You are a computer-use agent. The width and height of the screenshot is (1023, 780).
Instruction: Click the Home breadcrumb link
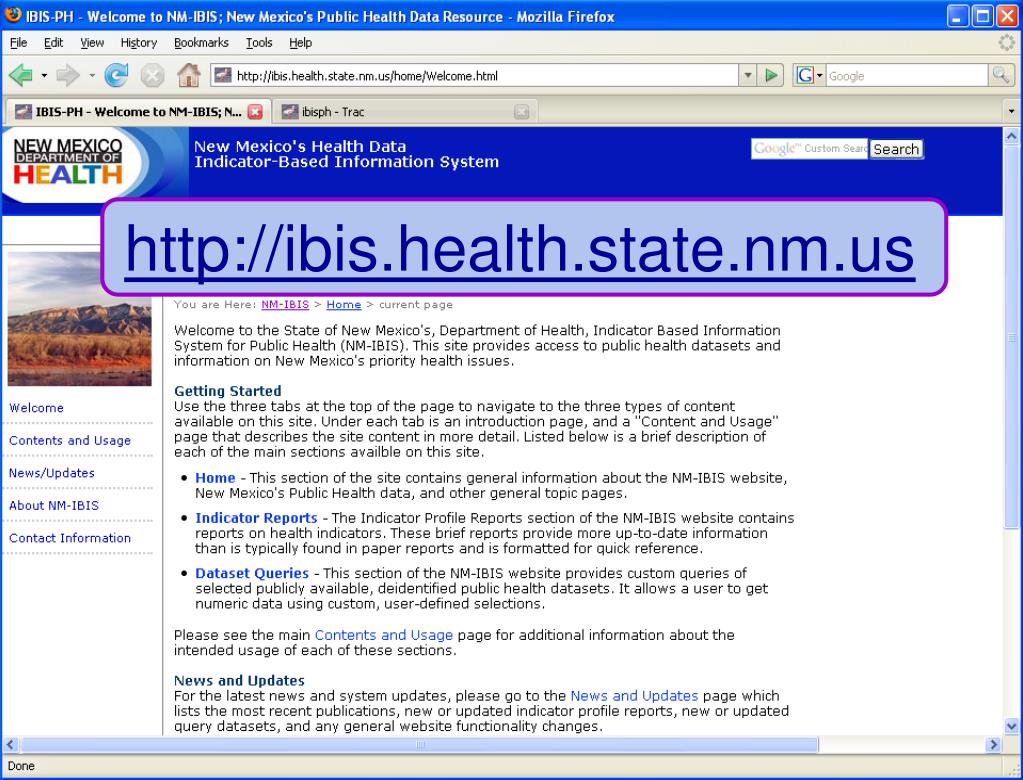click(x=344, y=305)
